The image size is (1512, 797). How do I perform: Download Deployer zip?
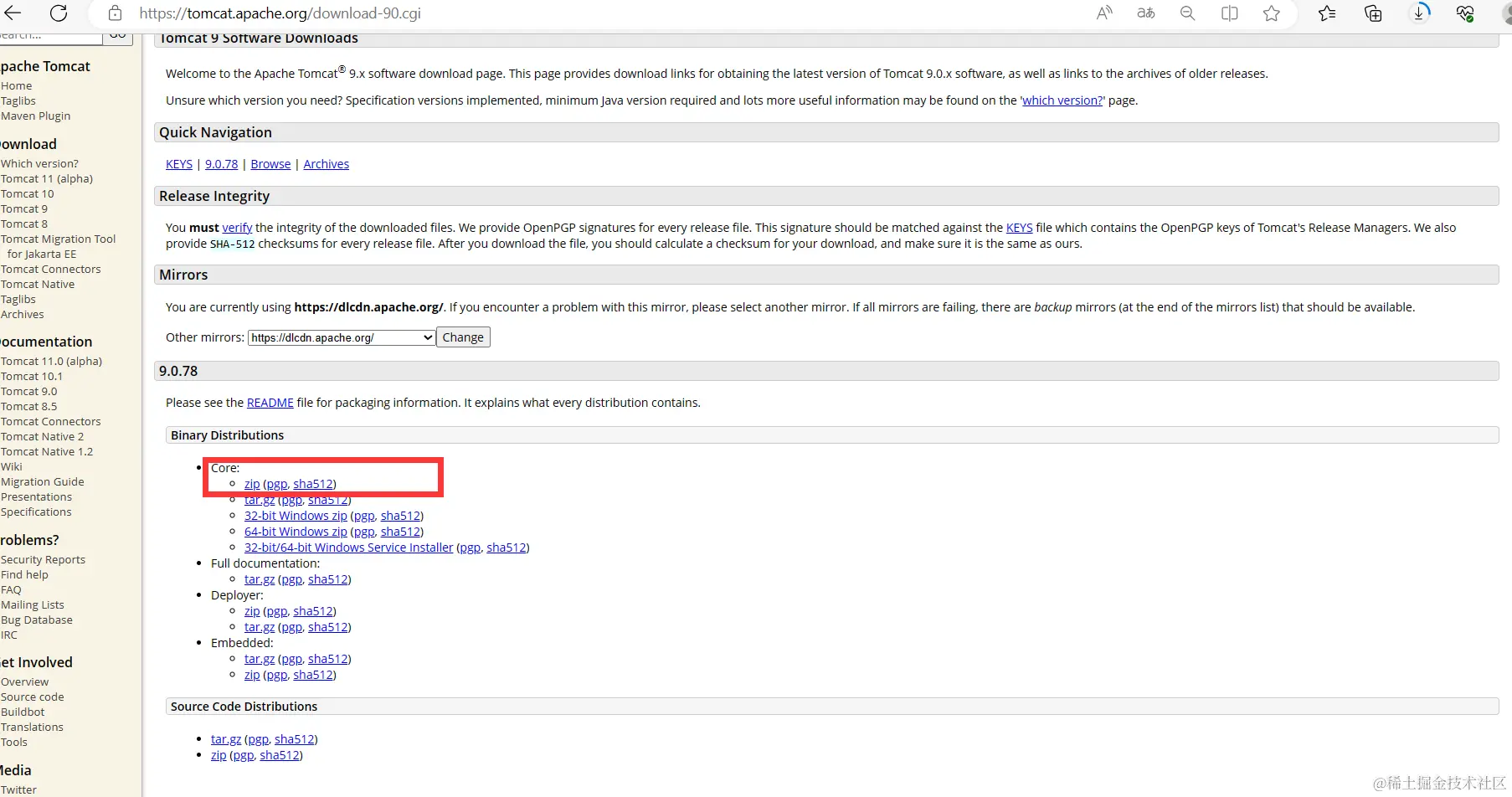click(x=252, y=611)
